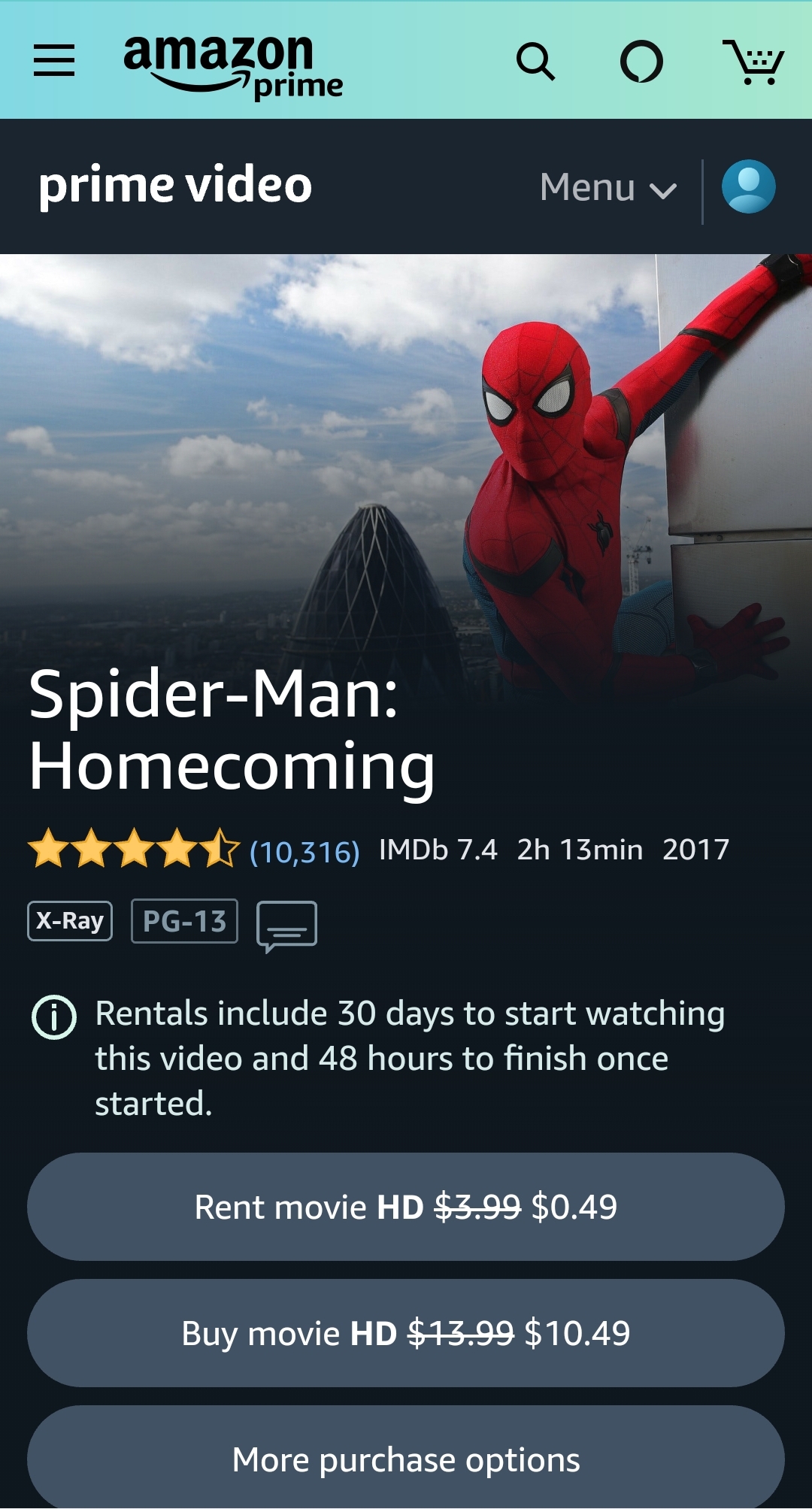812x1509 pixels.
Task: Open the hamburger navigation menu
Action: [54, 60]
